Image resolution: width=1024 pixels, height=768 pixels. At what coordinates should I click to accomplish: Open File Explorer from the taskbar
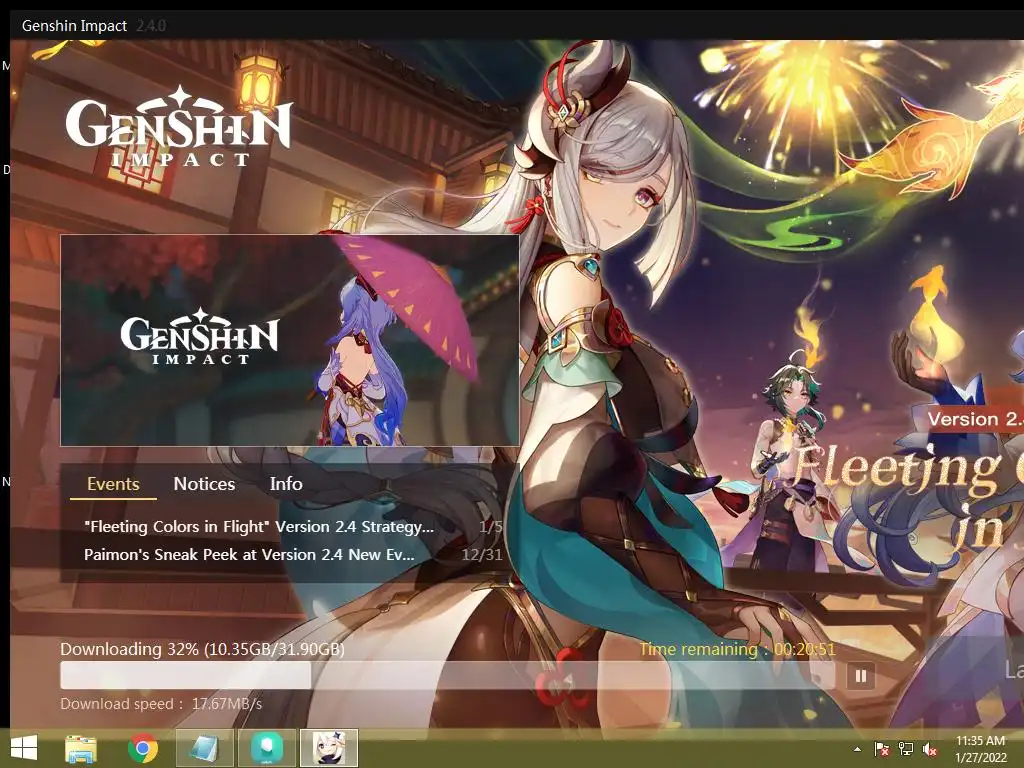[81, 748]
